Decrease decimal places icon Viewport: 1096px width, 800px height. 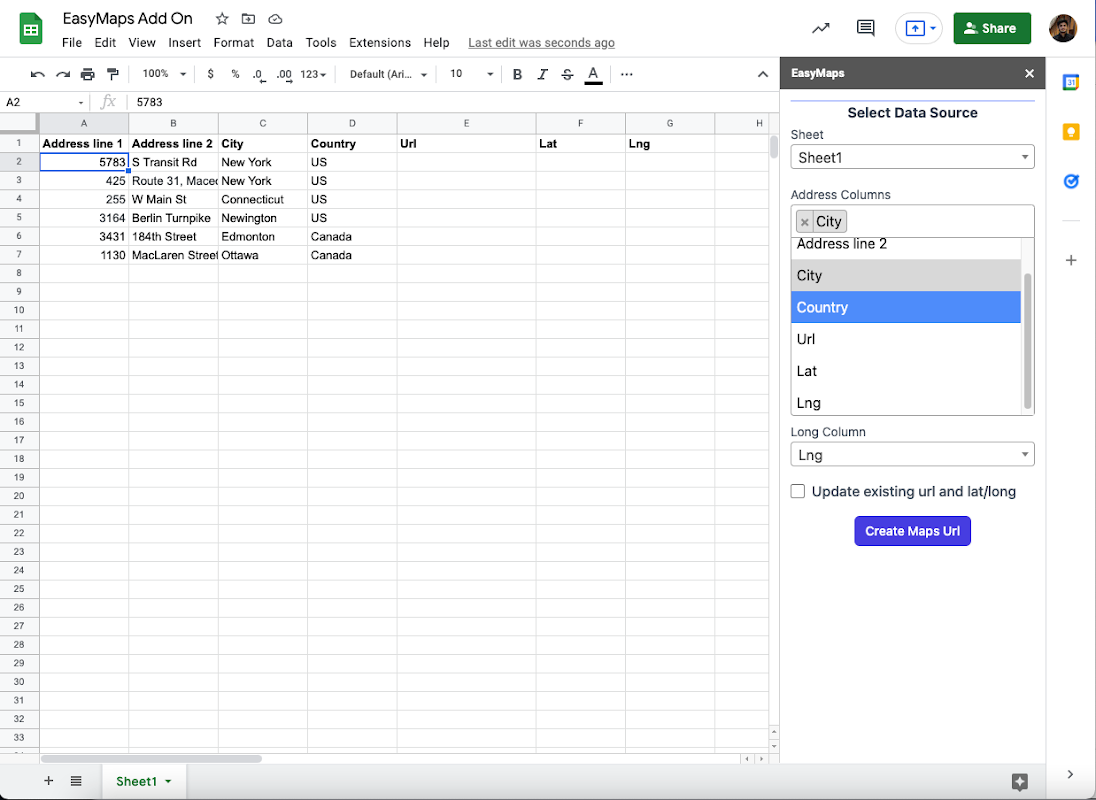259,75
